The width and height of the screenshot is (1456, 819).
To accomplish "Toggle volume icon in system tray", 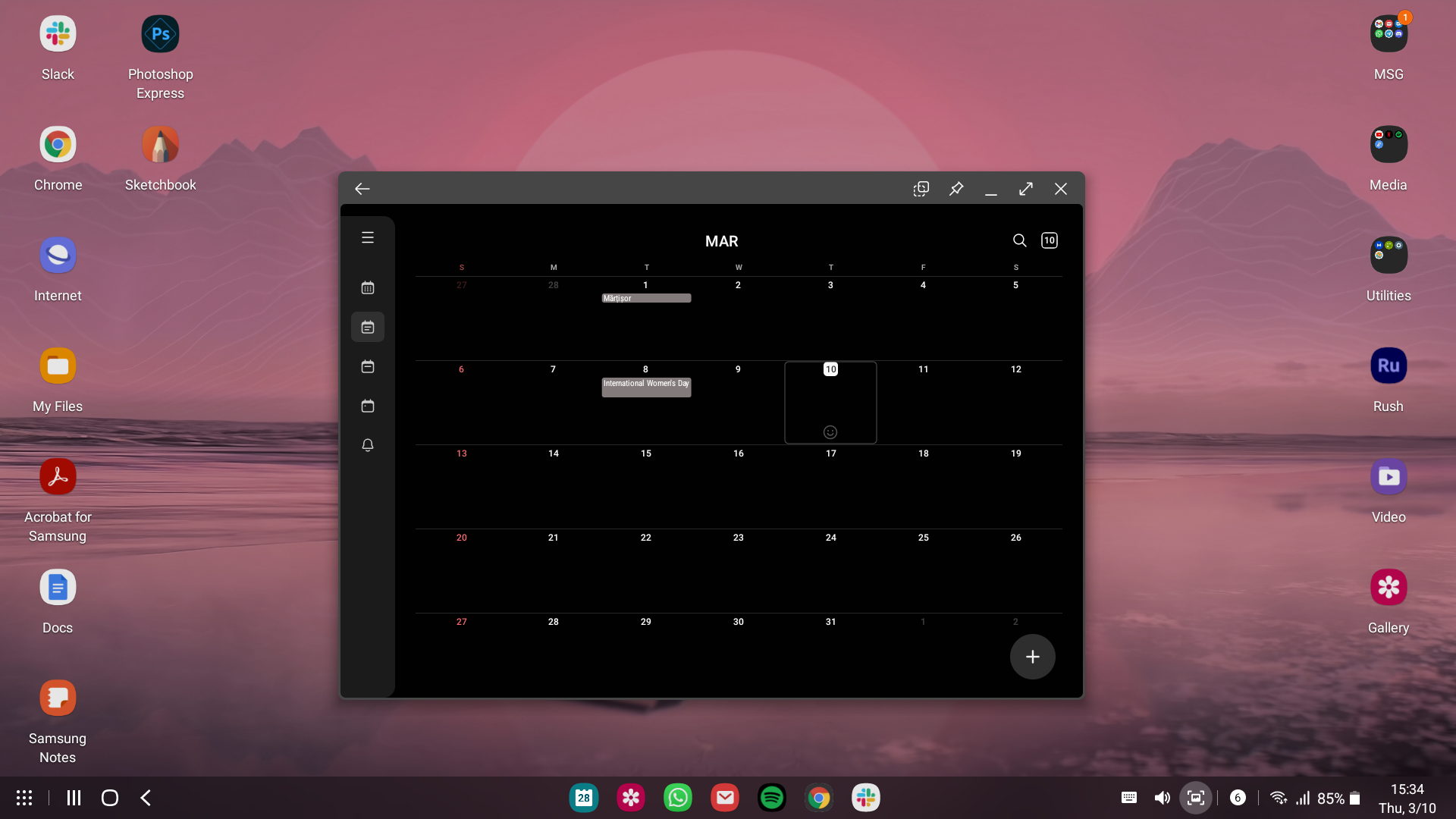I will (1162, 798).
